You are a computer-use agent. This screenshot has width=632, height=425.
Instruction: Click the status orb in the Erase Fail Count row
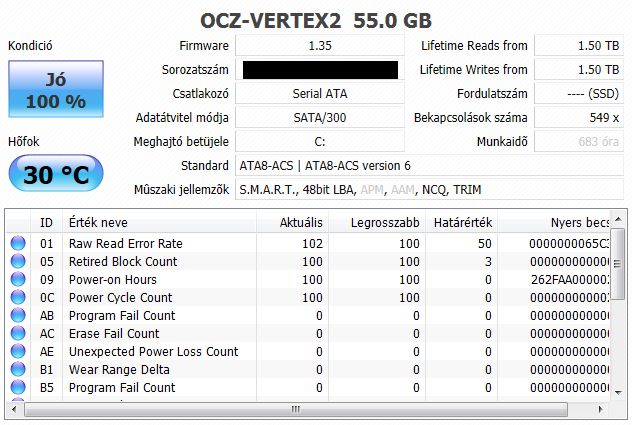click(x=17, y=334)
